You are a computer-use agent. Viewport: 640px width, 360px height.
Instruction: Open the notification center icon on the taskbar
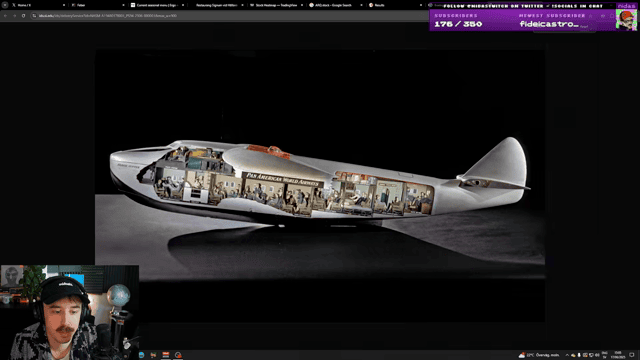(632, 355)
